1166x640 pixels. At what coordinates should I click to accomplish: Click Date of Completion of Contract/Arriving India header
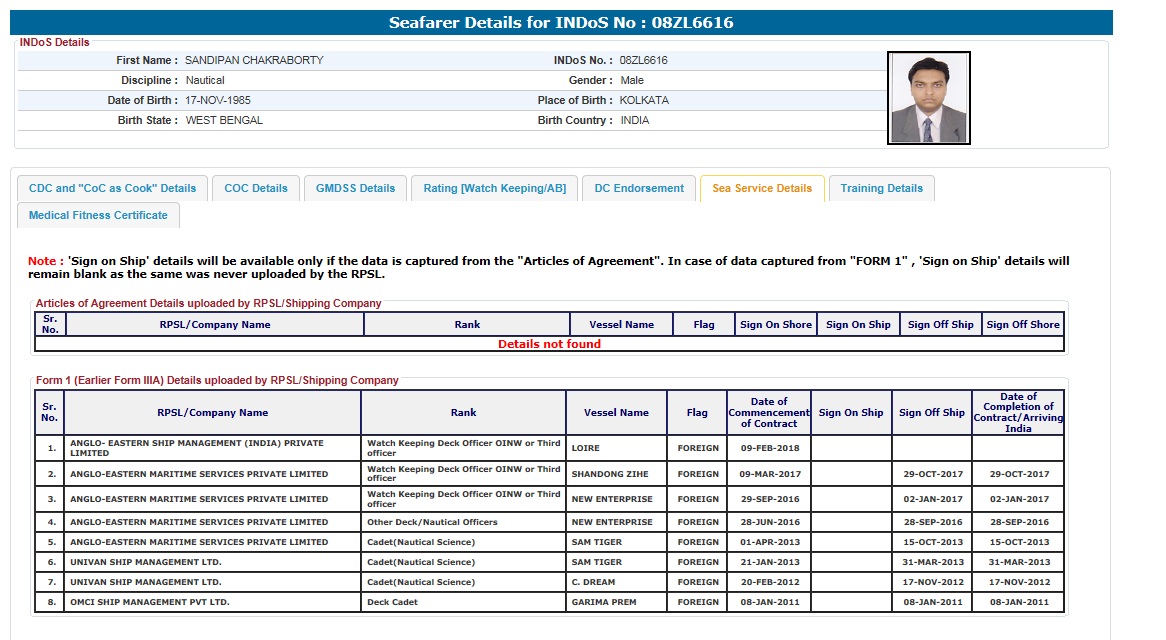[x=1018, y=412]
